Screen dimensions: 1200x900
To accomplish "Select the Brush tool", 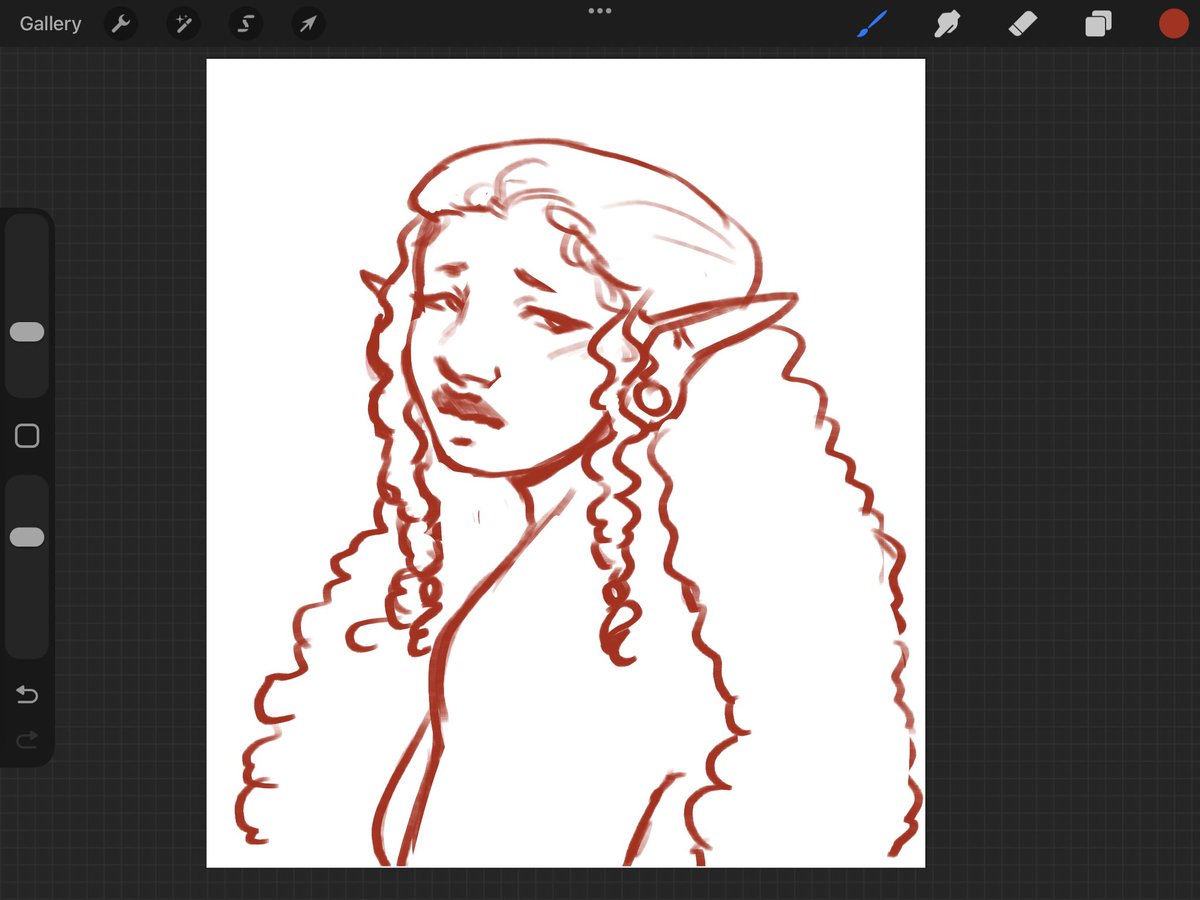I will 872,24.
